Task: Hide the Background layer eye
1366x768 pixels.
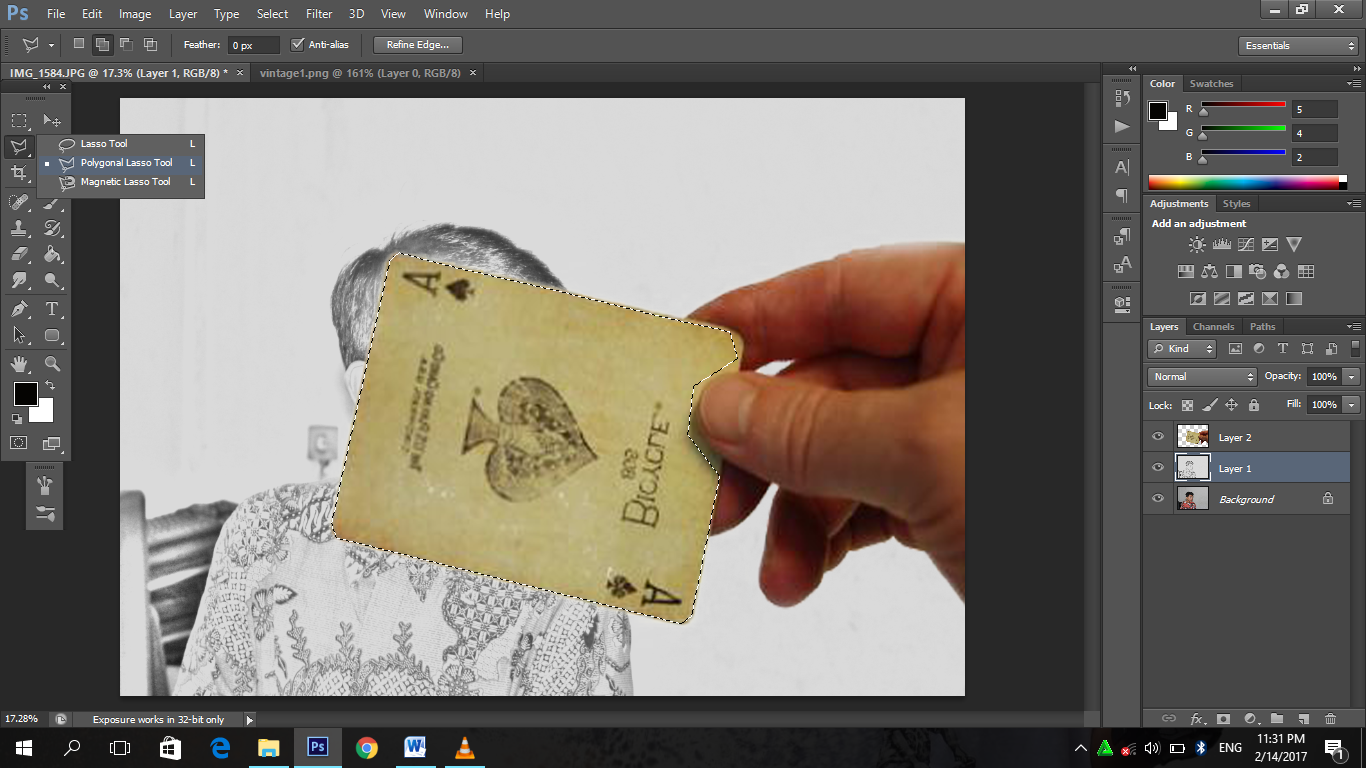Action: pos(1158,499)
